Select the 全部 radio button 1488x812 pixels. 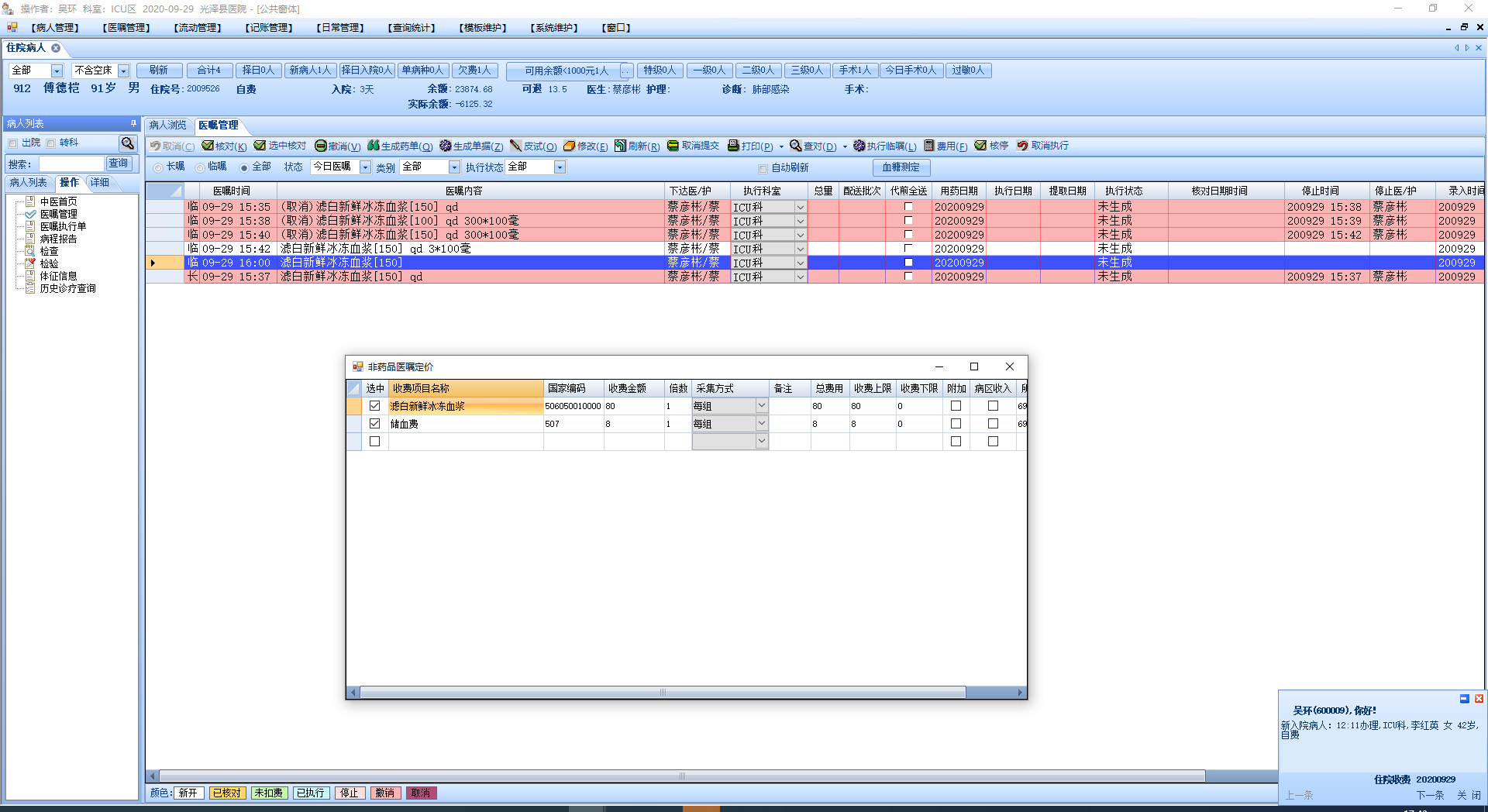coord(244,167)
